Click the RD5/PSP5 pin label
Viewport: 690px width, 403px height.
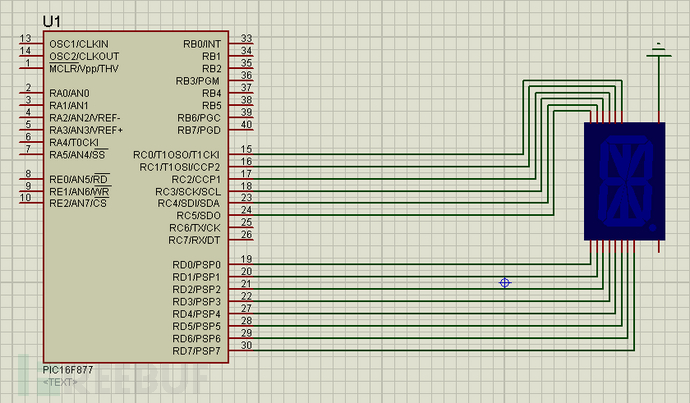pos(196,326)
